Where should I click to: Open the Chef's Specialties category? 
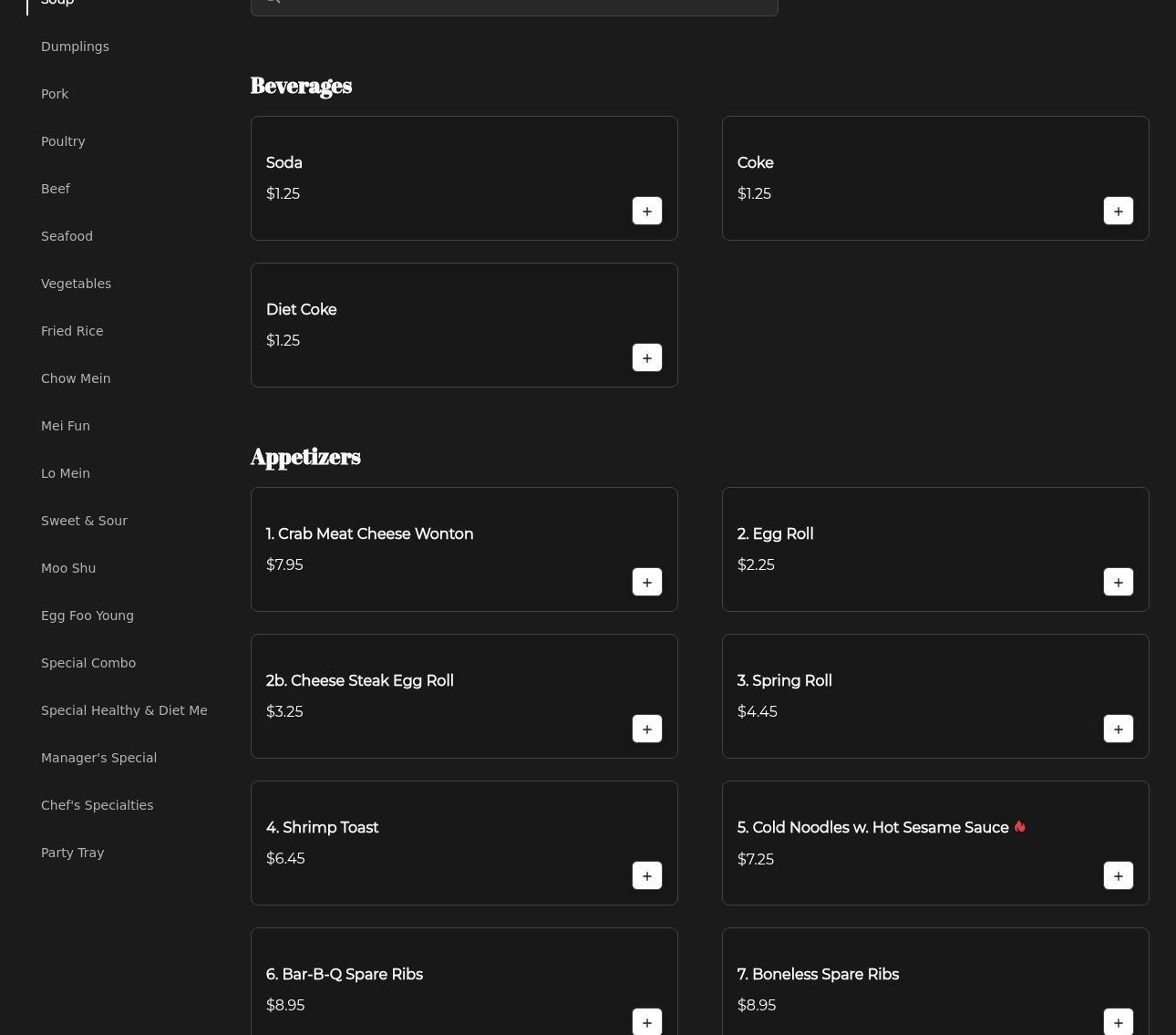[97, 805]
